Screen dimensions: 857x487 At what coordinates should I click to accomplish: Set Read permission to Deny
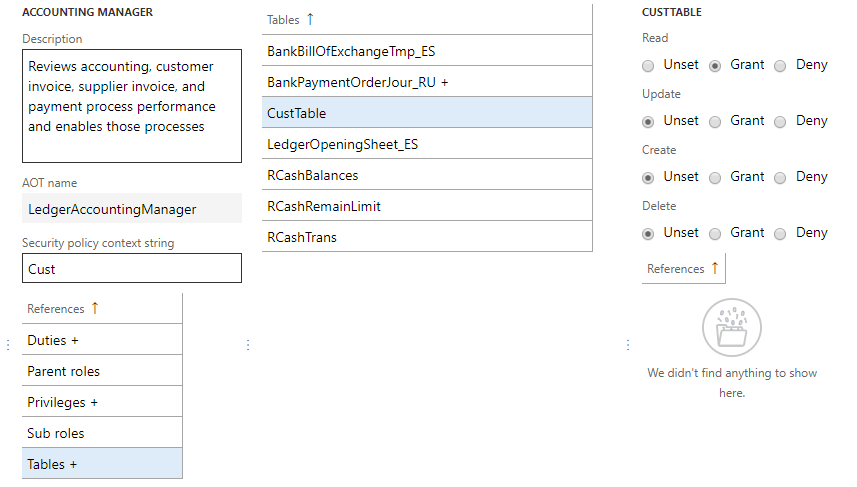[x=780, y=66]
